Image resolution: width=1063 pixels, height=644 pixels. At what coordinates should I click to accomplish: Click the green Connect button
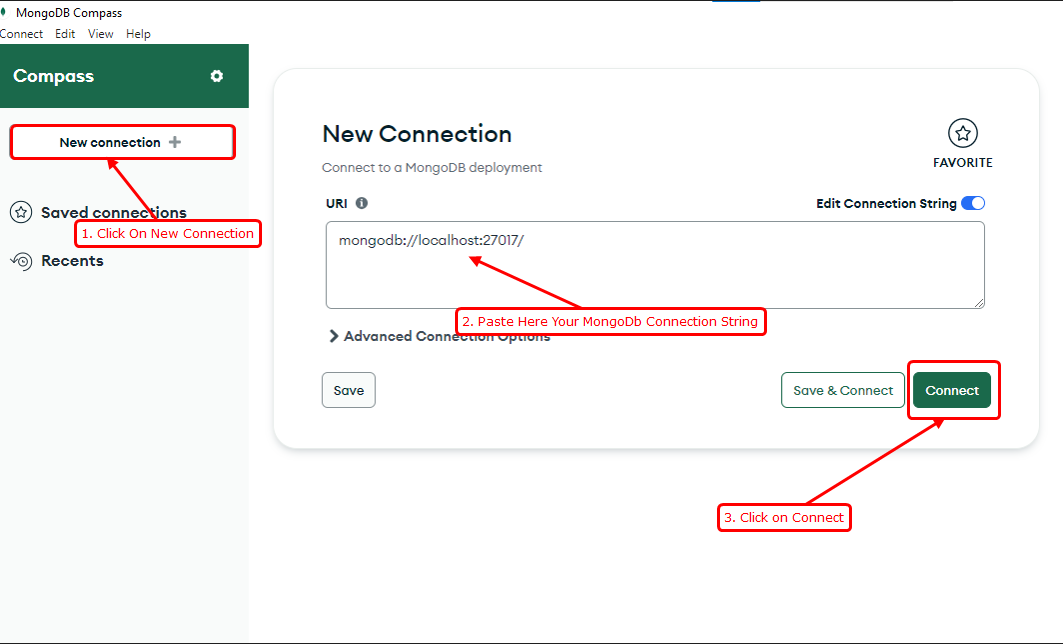pyautogui.click(x=952, y=390)
